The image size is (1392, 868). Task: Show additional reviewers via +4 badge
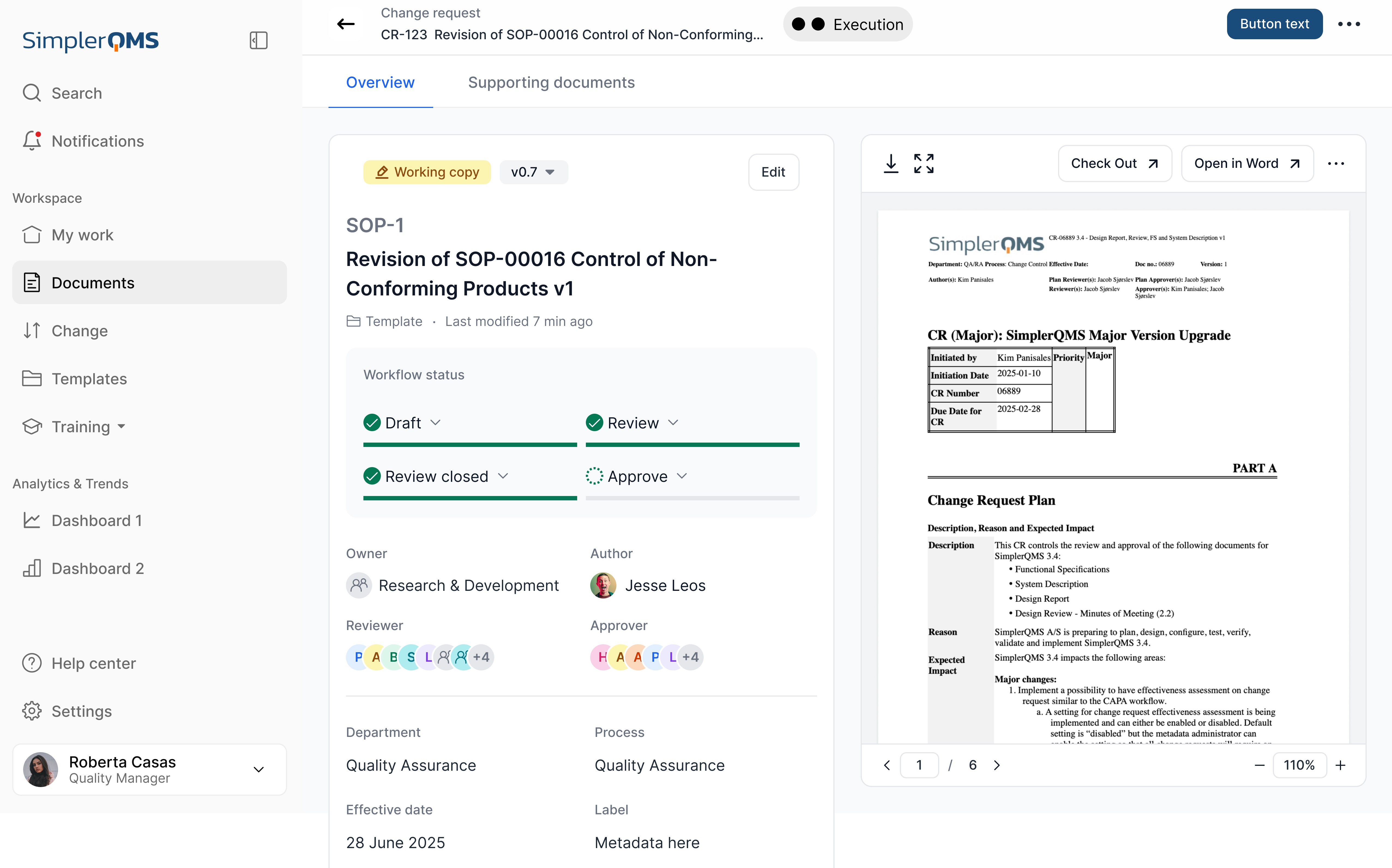coord(481,657)
